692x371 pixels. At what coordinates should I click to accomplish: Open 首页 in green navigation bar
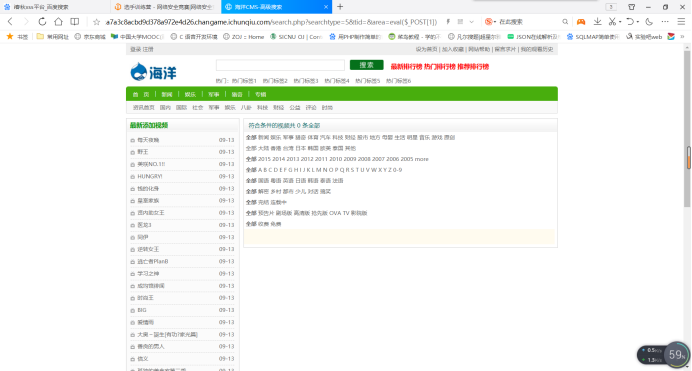(x=141, y=94)
